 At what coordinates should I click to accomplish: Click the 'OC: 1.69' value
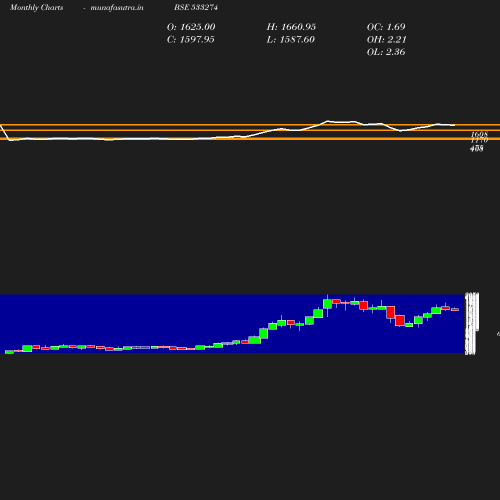click(x=386, y=27)
